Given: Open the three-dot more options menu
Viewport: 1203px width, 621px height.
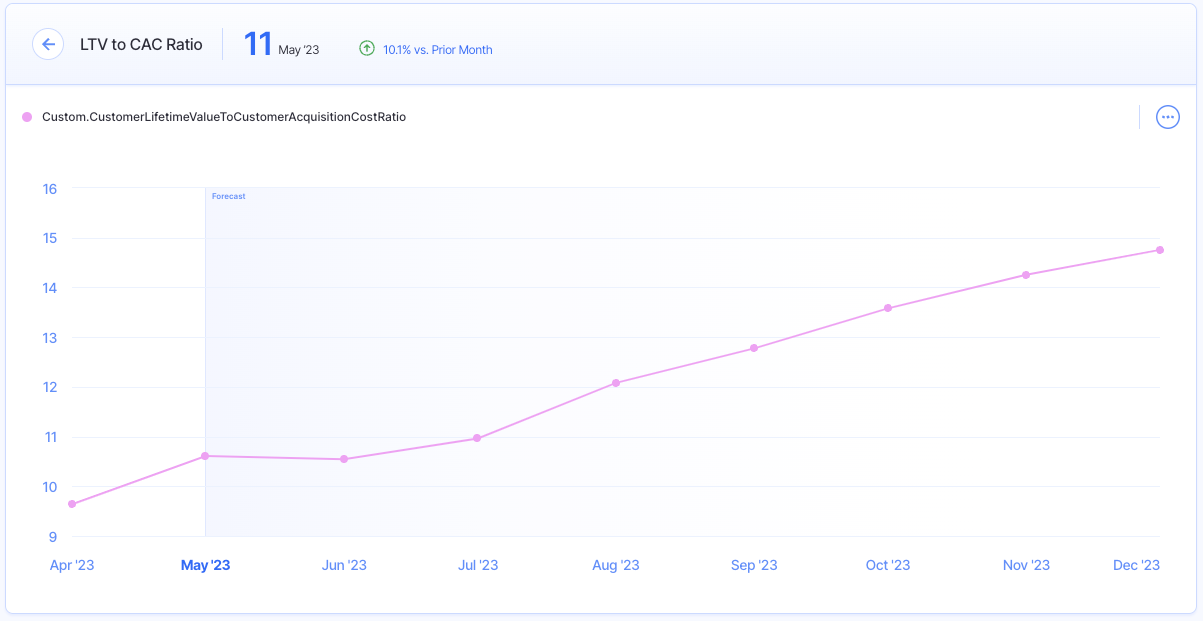Looking at the screenshot, I should (x=1167, y=117).
